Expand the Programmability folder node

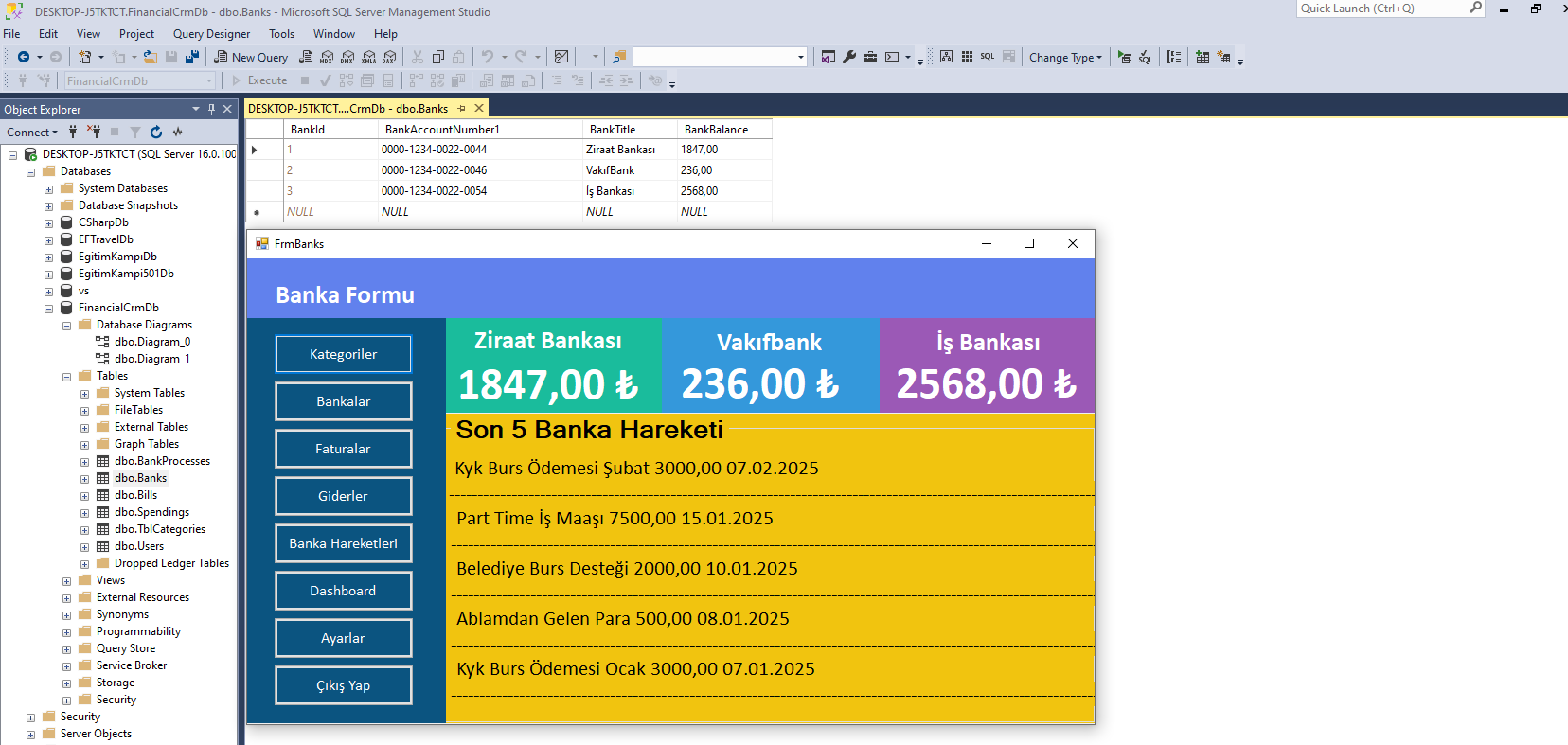point(66,632)
